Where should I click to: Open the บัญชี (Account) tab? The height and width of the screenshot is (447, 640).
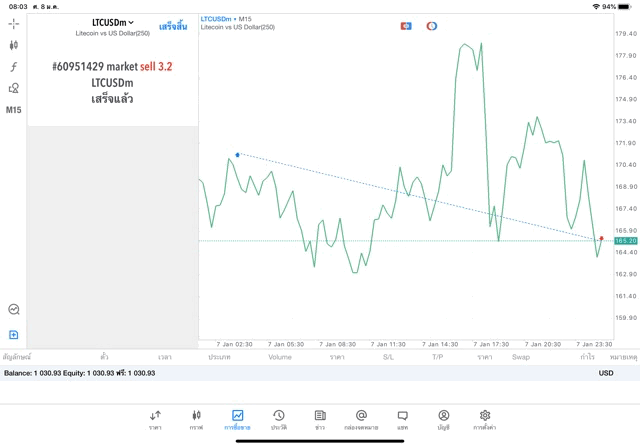pyautogui.click(x=444, y=420)
